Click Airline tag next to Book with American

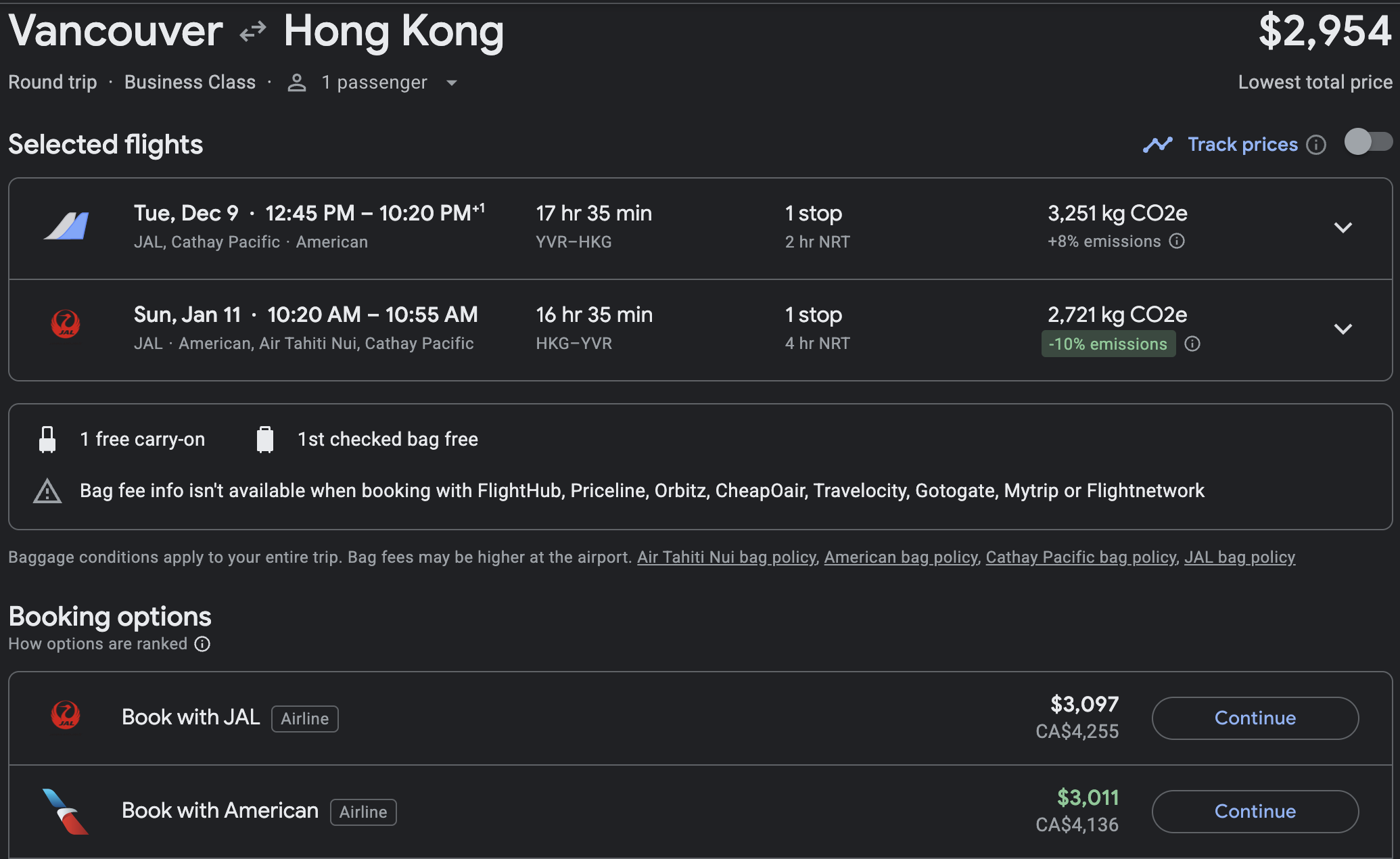[x=363, y=812]
